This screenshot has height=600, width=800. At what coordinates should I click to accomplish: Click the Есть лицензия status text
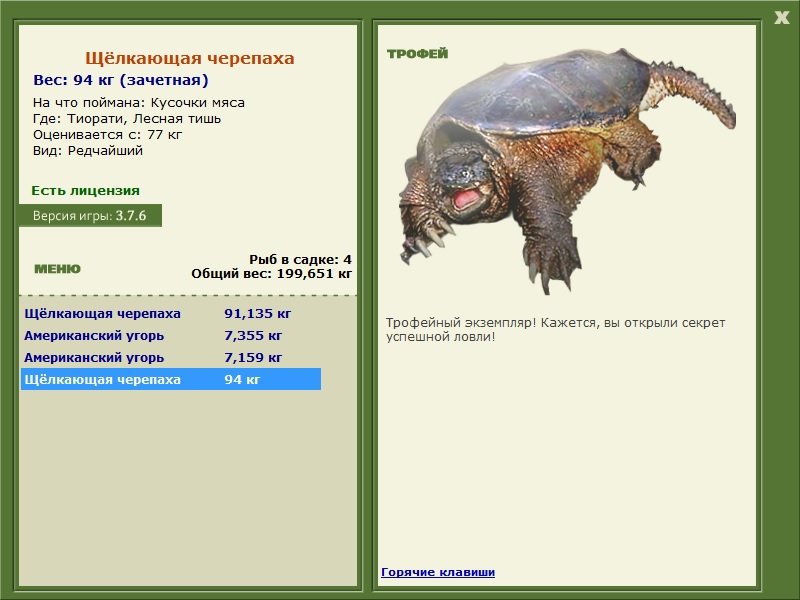coord(85,190)
